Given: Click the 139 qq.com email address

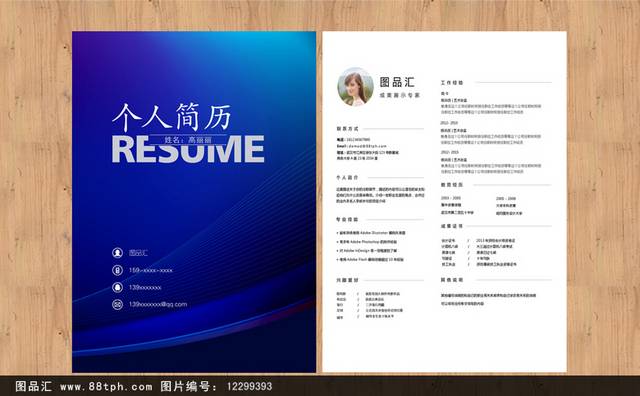Looking at the screenshot, I should point(158,305).
